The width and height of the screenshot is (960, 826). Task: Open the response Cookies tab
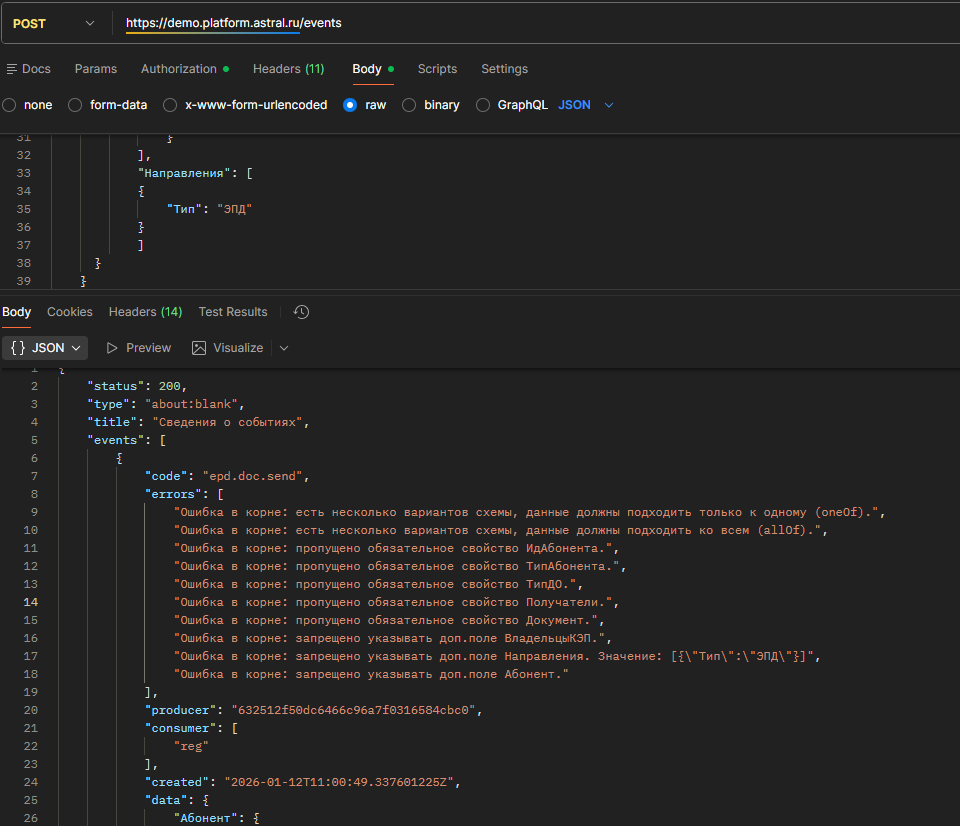[70, 312]
